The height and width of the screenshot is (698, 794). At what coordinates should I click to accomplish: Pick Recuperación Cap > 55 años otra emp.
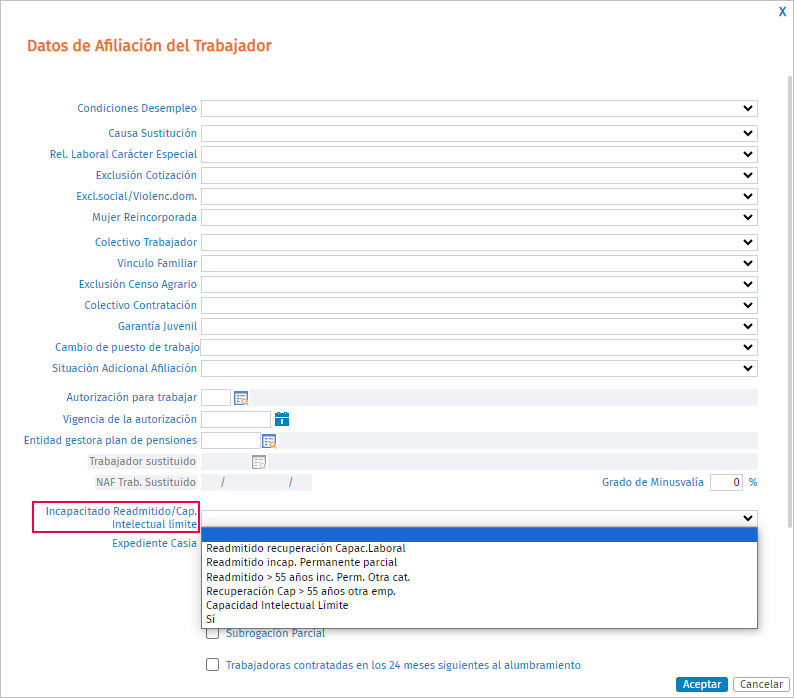tap(479, 591)
